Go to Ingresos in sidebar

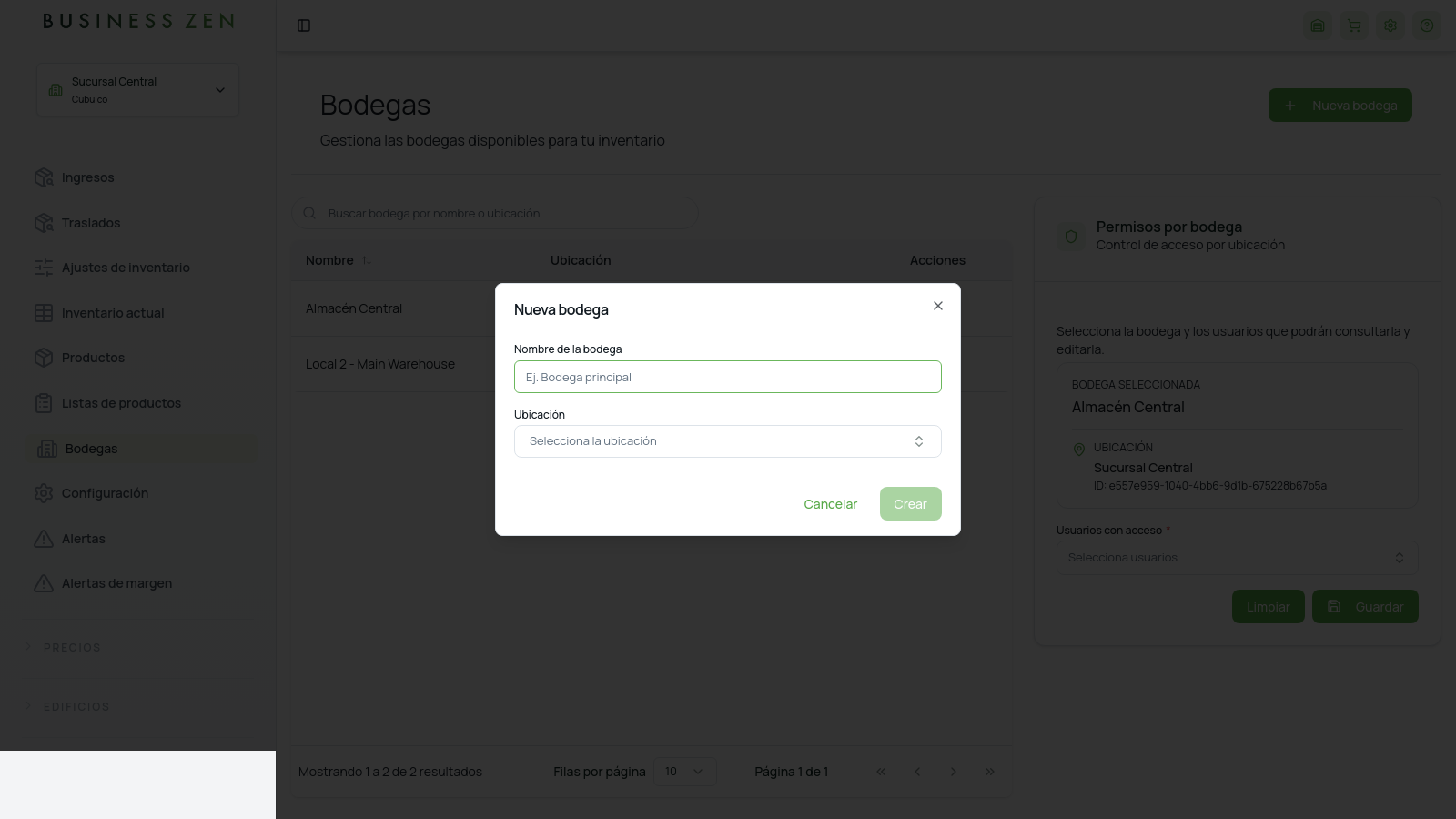(87, 177)
